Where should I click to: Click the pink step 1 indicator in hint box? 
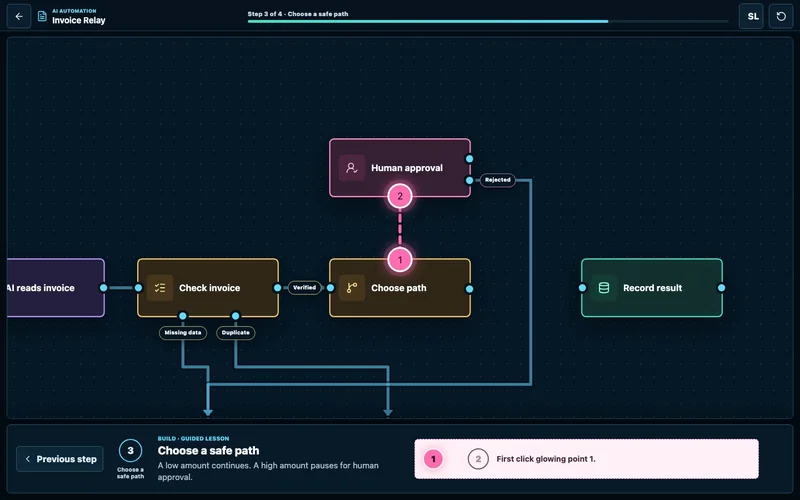433,459
